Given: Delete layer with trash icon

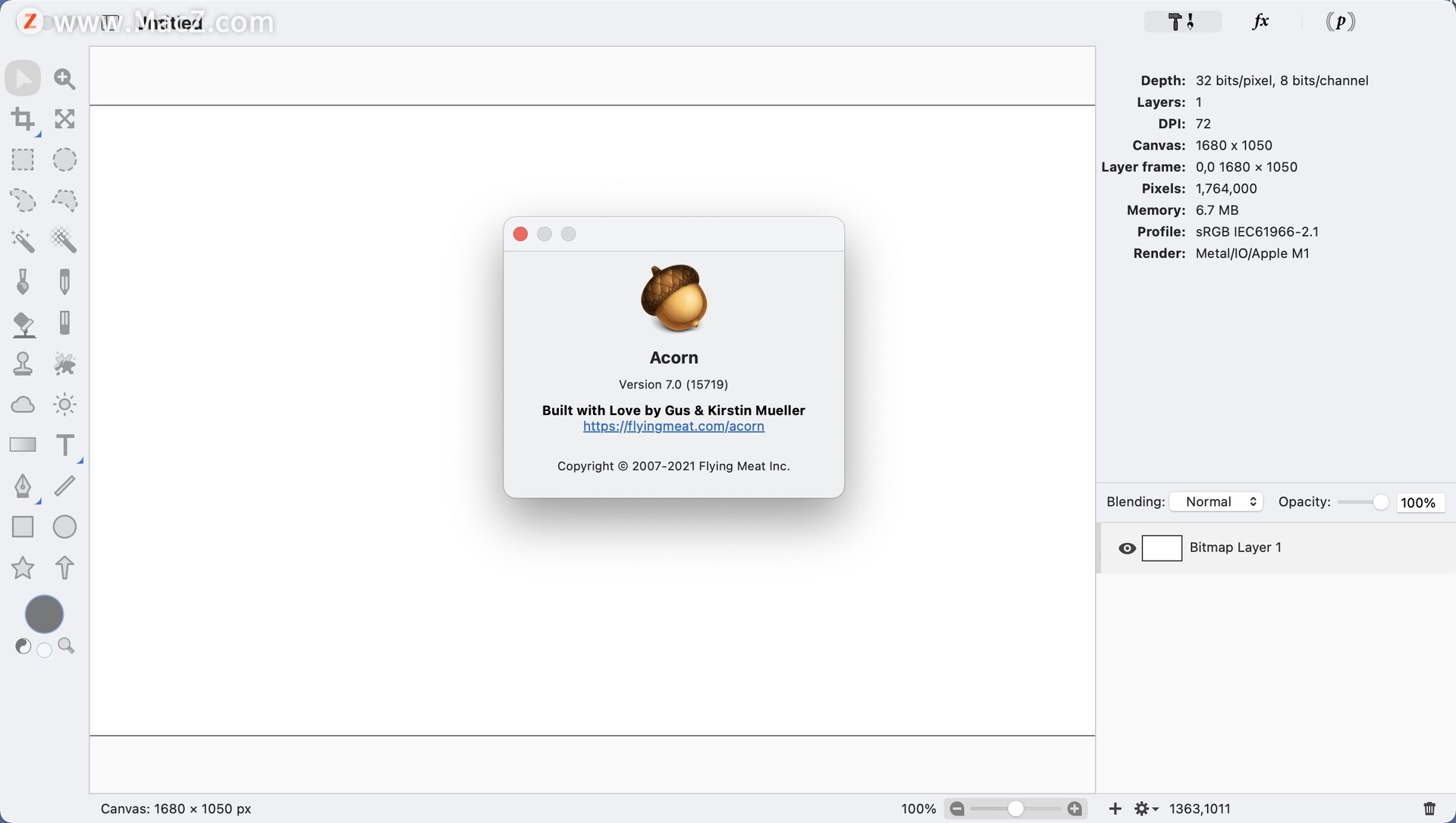Looking at the screenshot, I should coord(1429,809).
